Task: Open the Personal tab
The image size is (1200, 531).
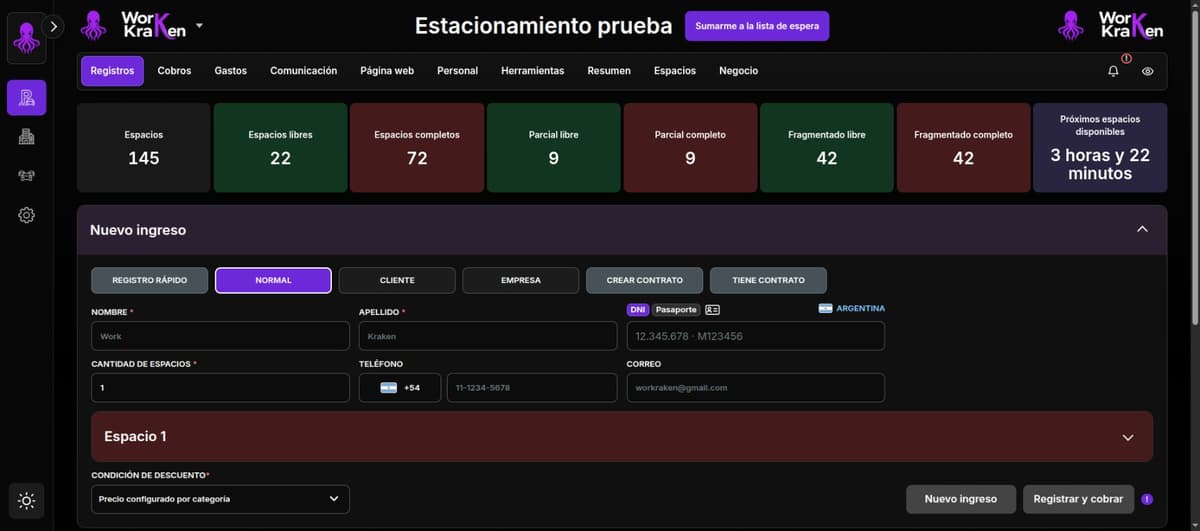Action: click(x=457, y=71)
